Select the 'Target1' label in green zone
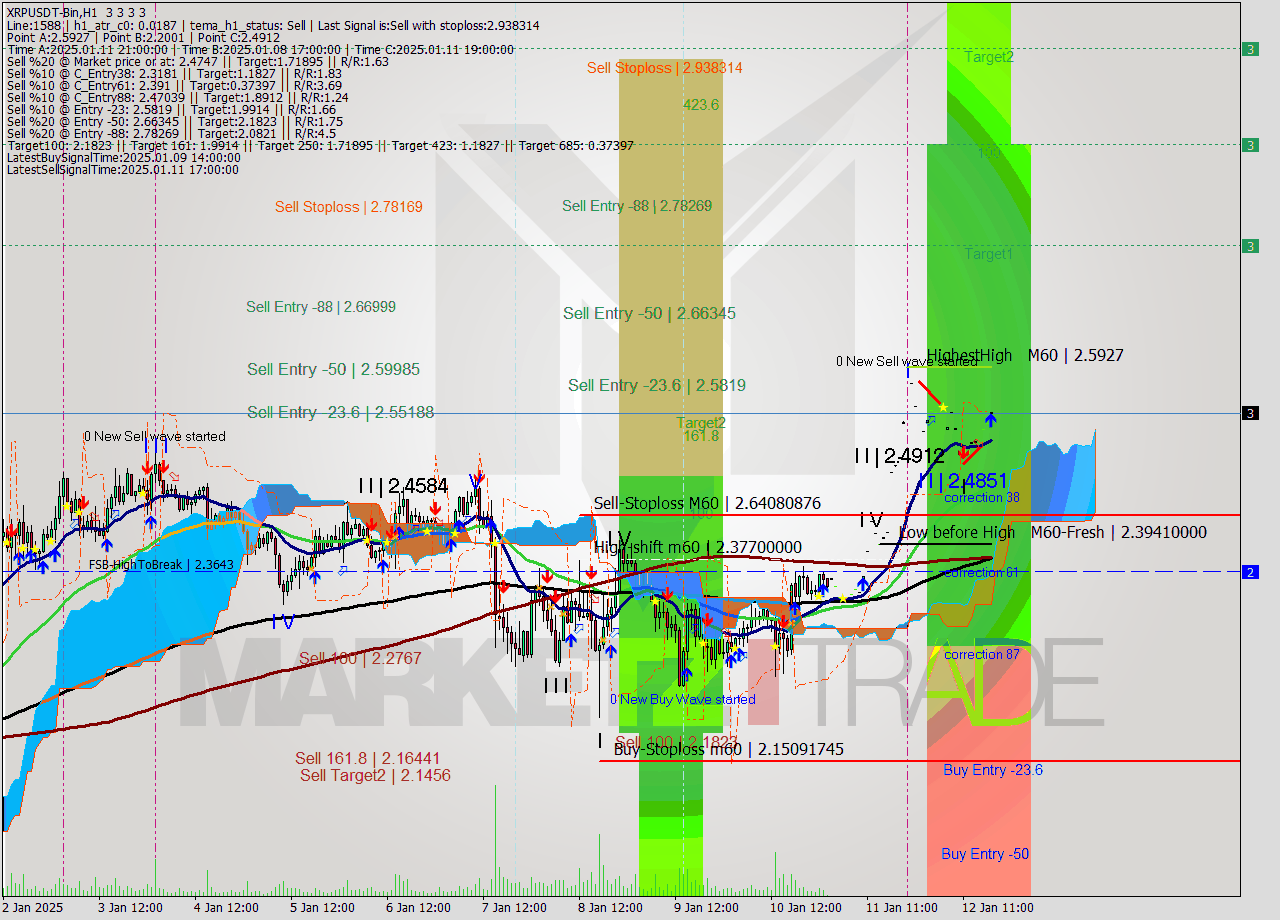Image resolution: width=1280 pixels, height=920 pixels. point(989,254)
